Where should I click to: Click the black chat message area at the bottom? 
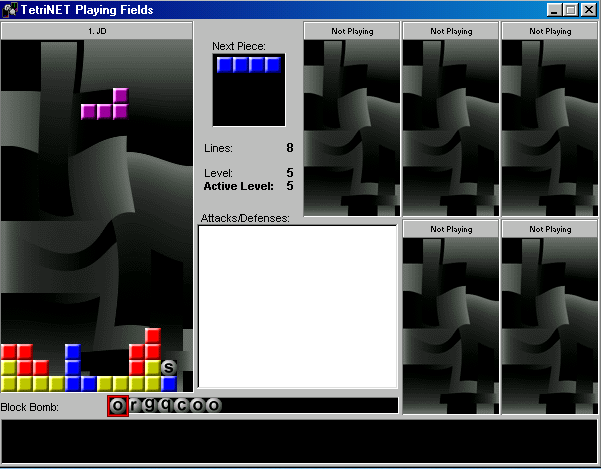click(x=300, y=442)
